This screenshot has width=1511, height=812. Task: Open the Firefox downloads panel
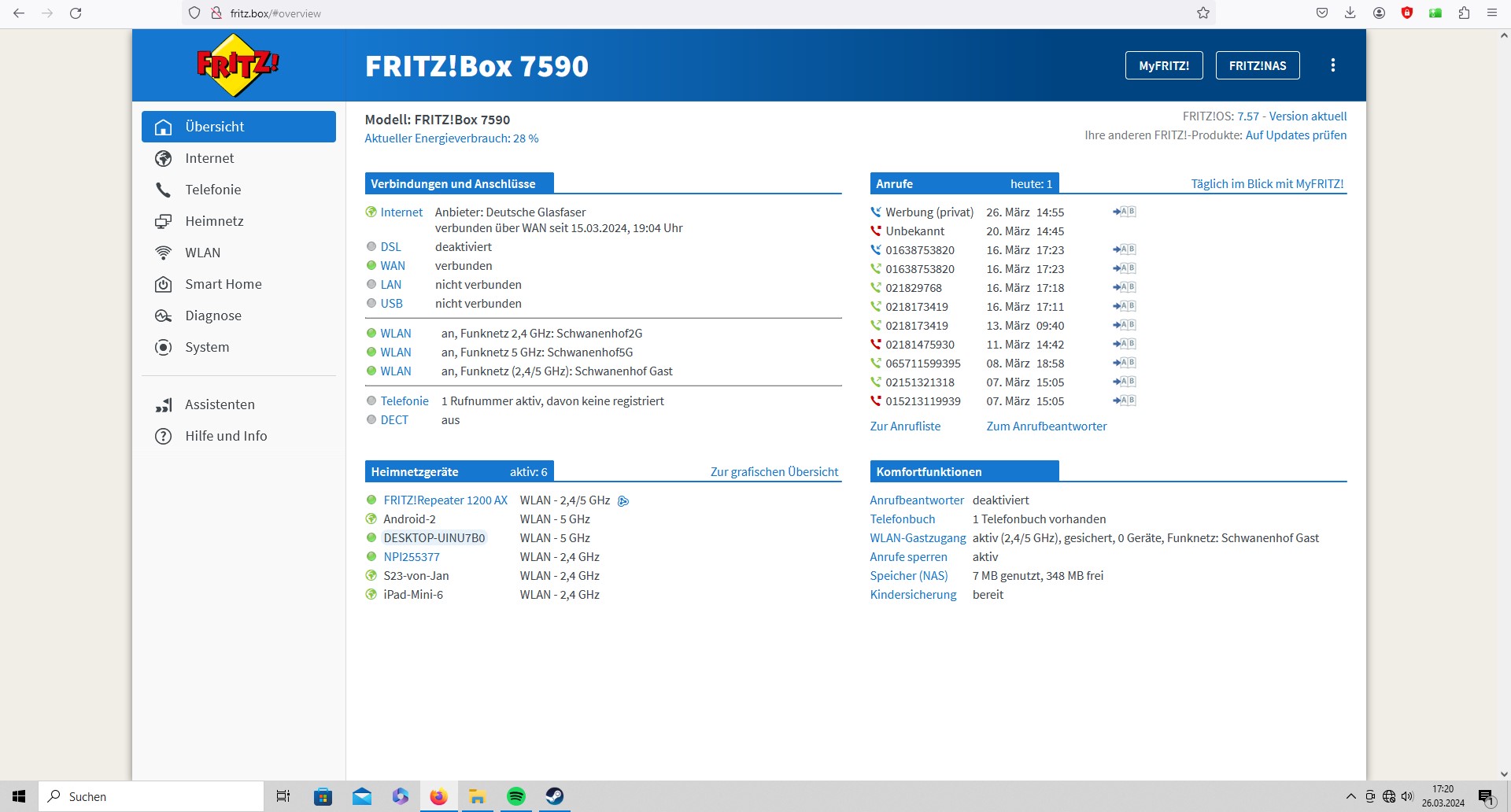click(1350, 13)
